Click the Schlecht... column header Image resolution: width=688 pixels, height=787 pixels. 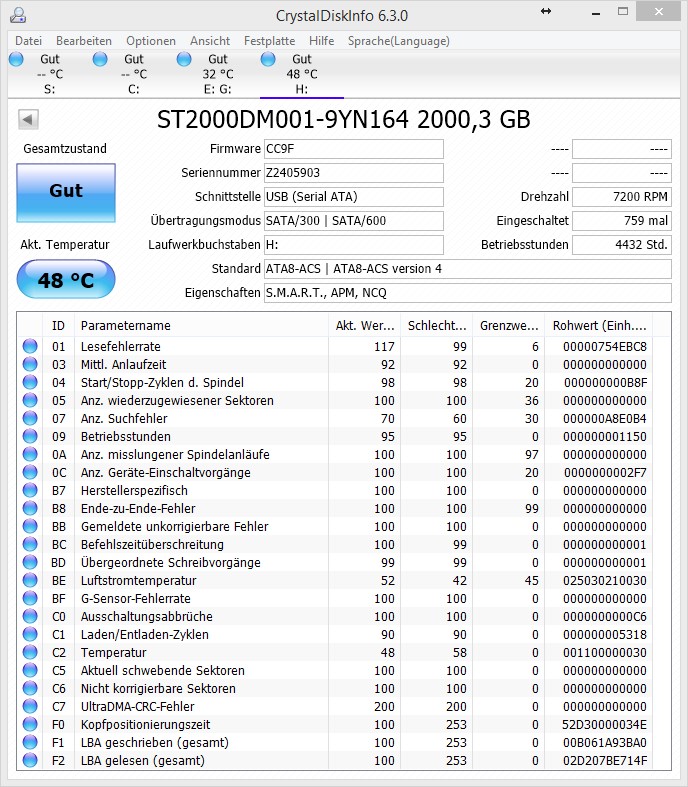(x=437, y=325)
